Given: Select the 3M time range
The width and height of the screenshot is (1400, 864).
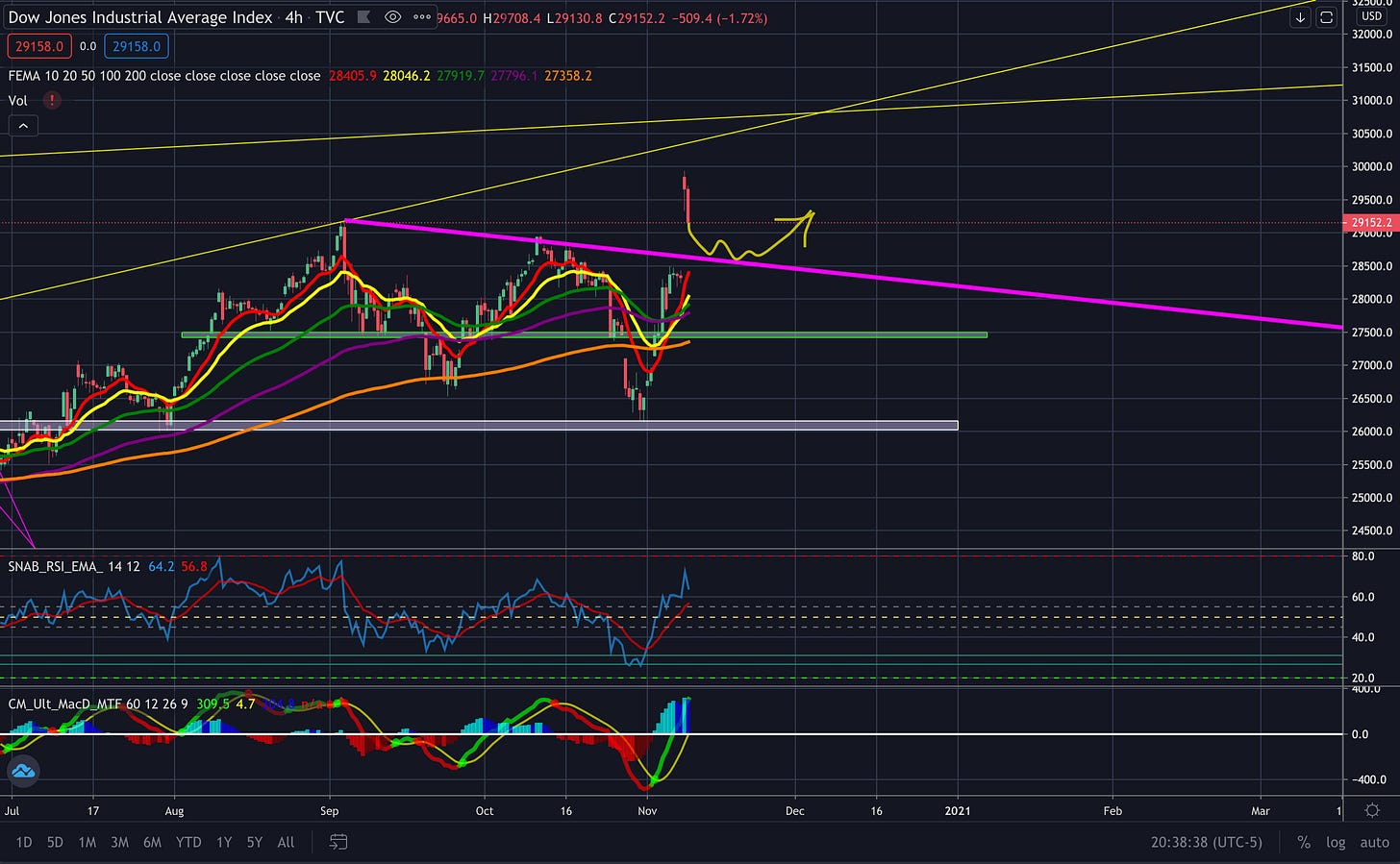Looking at the screenshot, I should (x=119, y=842).
